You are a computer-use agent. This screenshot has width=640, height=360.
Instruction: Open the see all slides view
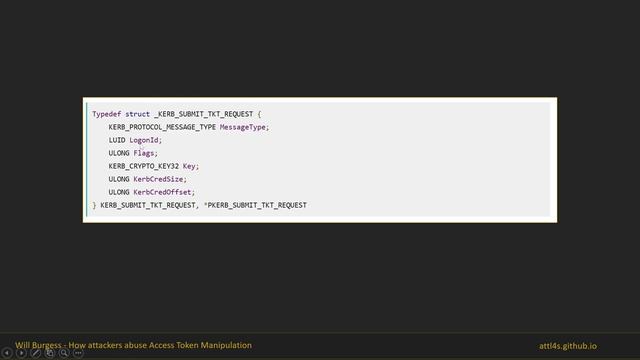(x=50, y=353)
